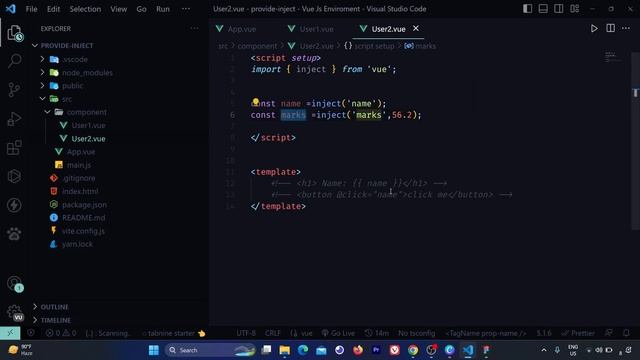This screenshot has height=360, width=640.
Task: Click tabnine starter status item
Action: 174,333
